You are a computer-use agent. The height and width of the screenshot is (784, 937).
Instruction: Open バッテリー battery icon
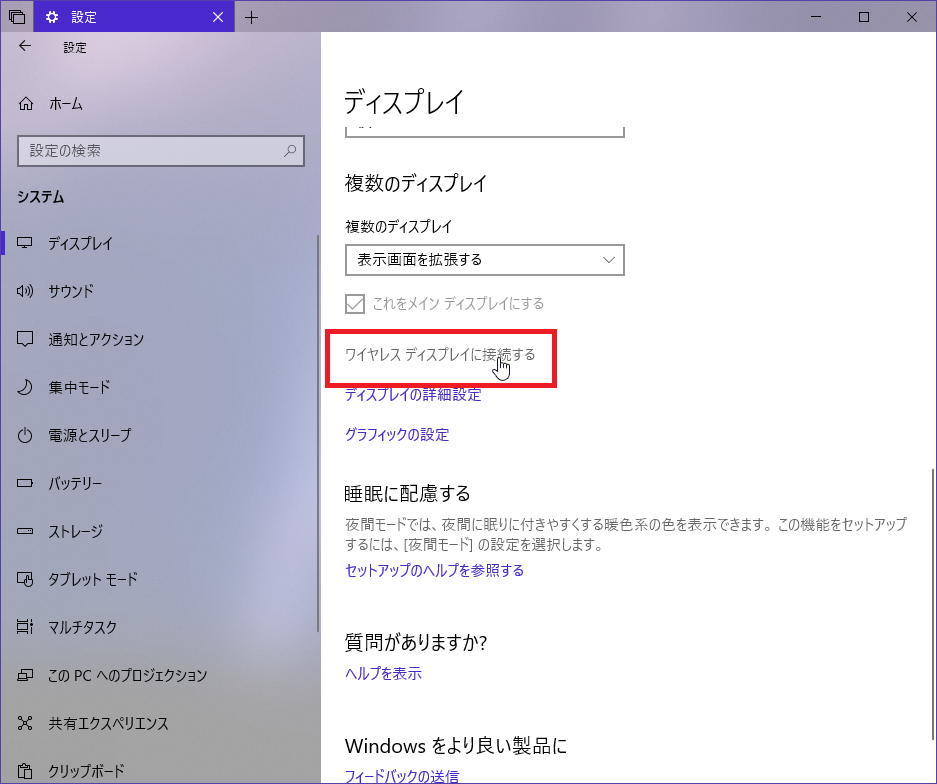pyautogui.click(x=25, y=483)
